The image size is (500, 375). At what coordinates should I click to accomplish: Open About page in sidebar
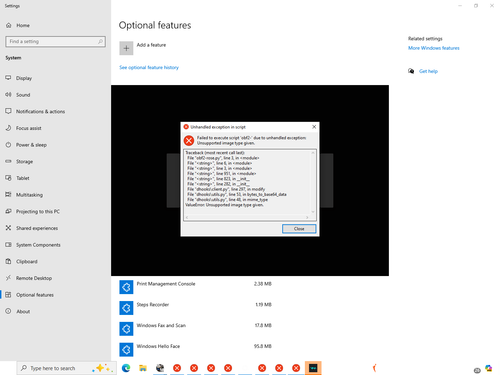pos(23,311)
